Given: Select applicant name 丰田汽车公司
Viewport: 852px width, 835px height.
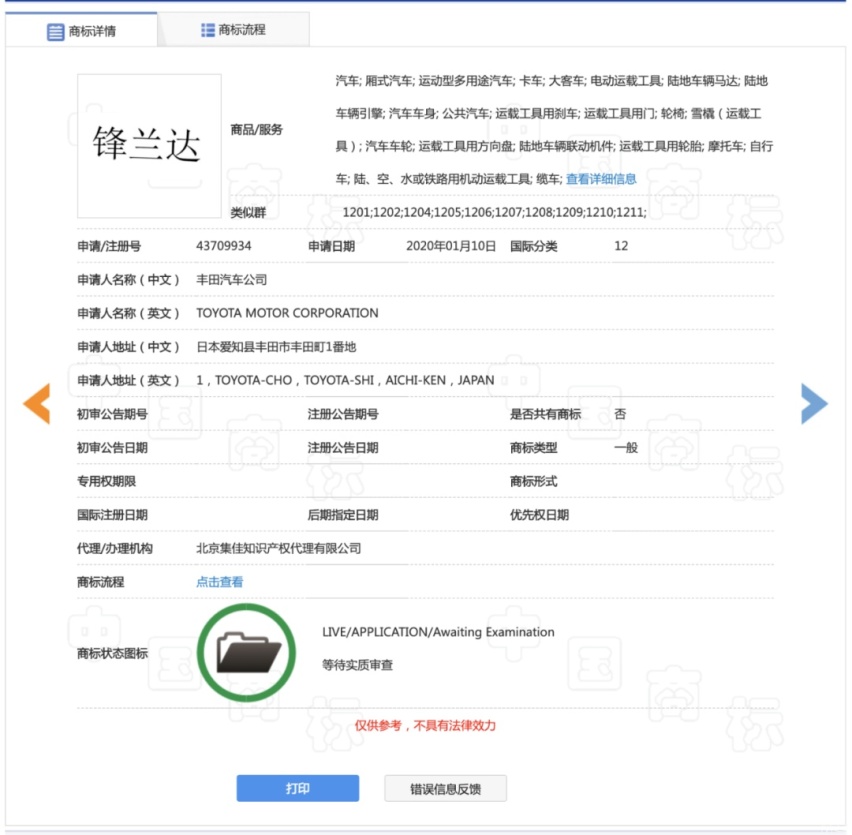Looking at the screenshot, I should tap(231, 280).
